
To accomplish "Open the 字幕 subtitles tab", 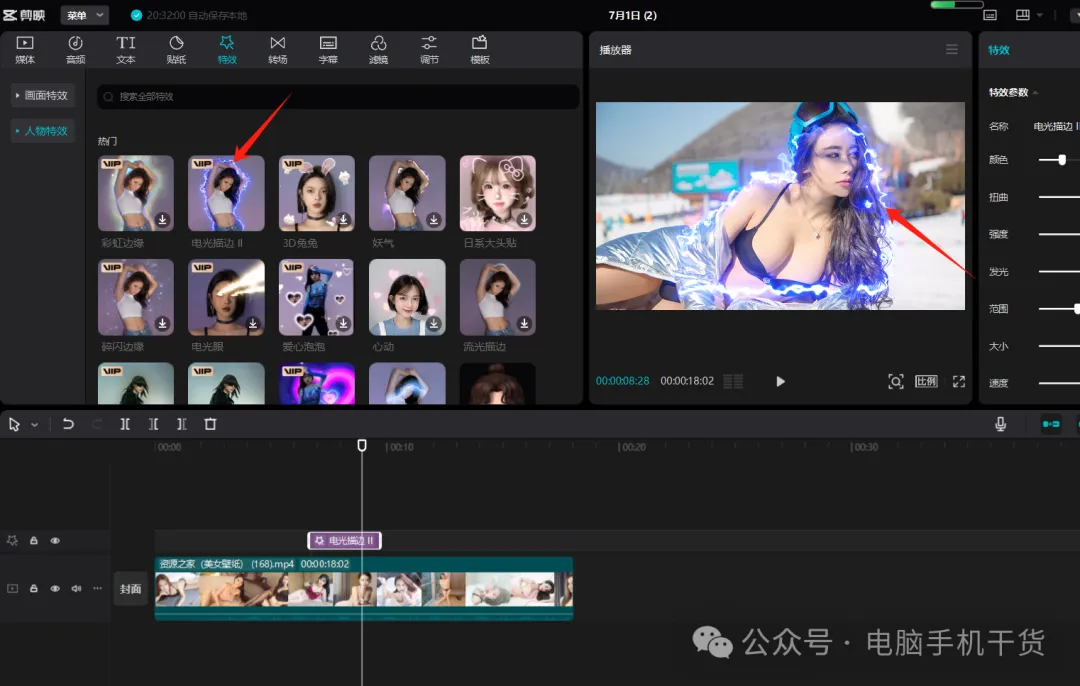I will [x=328, y=50].
